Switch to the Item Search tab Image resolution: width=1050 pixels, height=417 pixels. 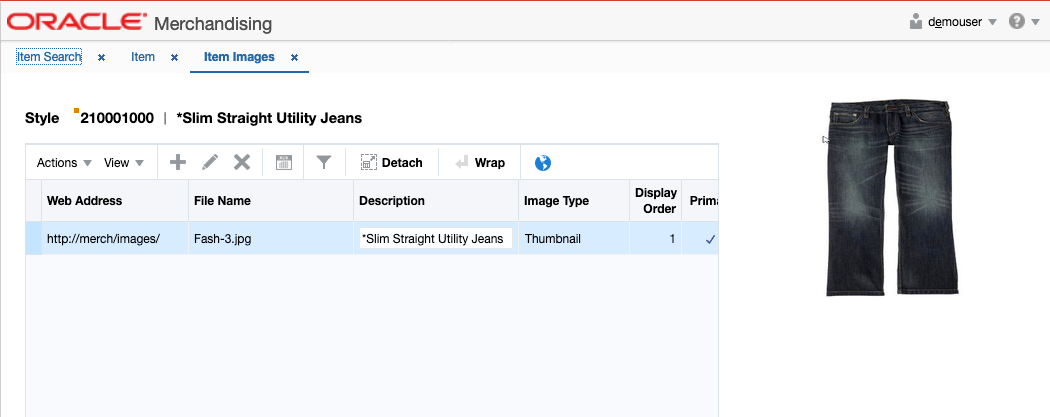pos(49,57)
